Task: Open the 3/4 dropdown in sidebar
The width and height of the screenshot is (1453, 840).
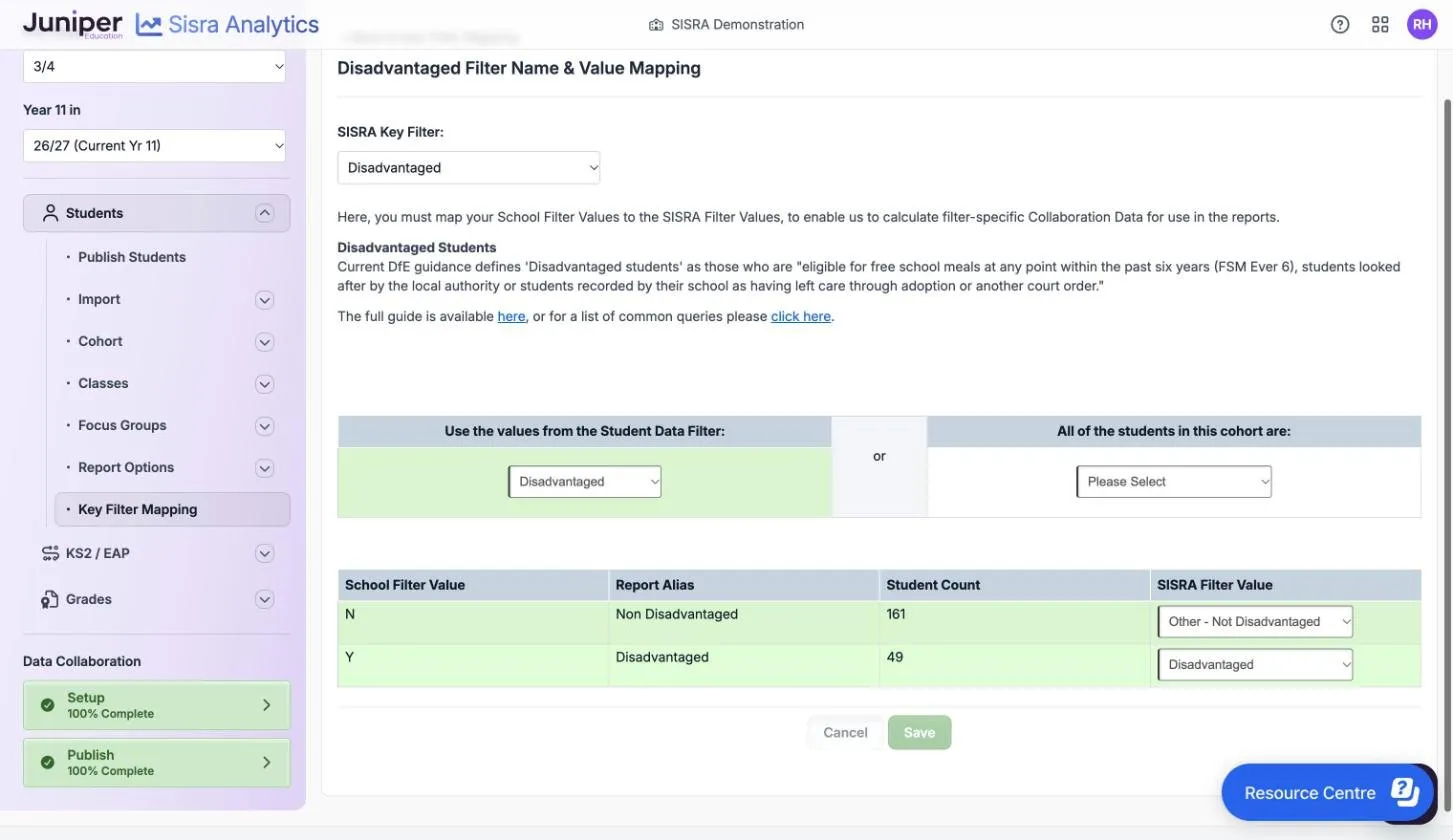Action: point(154,67)
